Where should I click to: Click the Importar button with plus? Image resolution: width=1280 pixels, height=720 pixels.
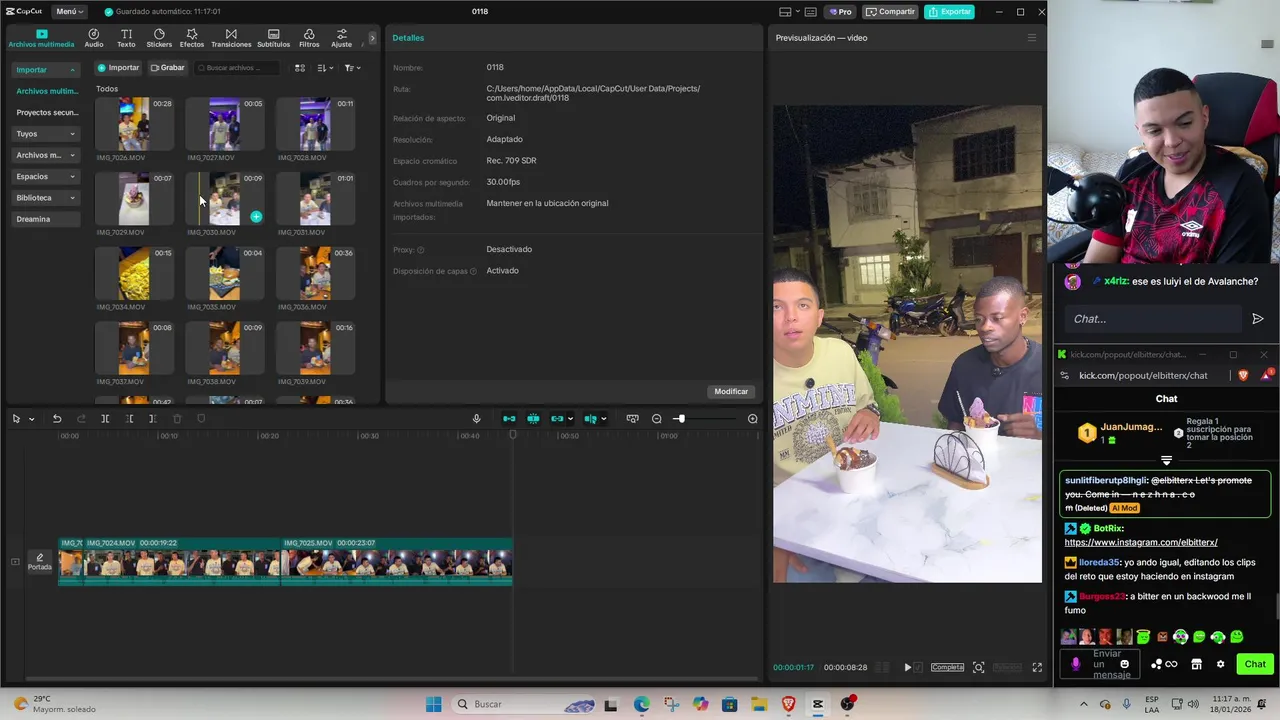click(118, 68)
